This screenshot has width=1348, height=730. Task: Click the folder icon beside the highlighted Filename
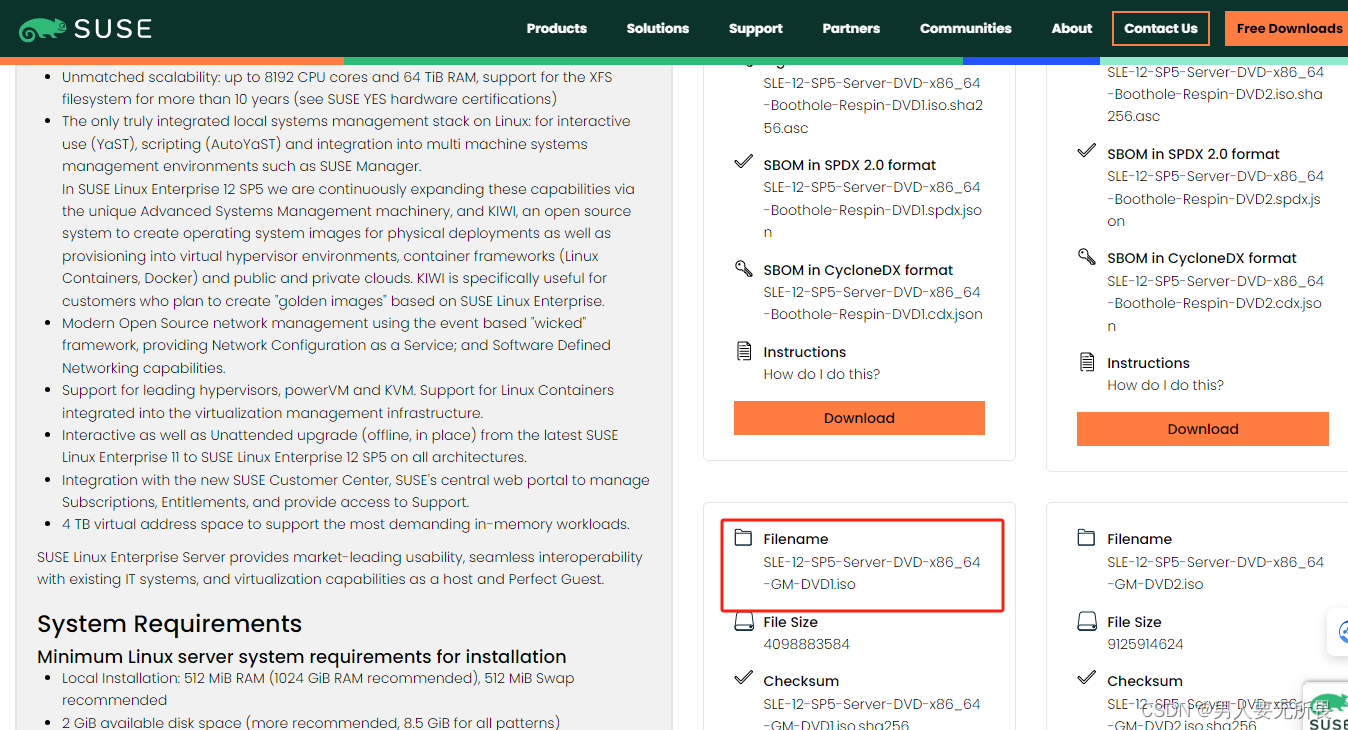pos(744,537)
